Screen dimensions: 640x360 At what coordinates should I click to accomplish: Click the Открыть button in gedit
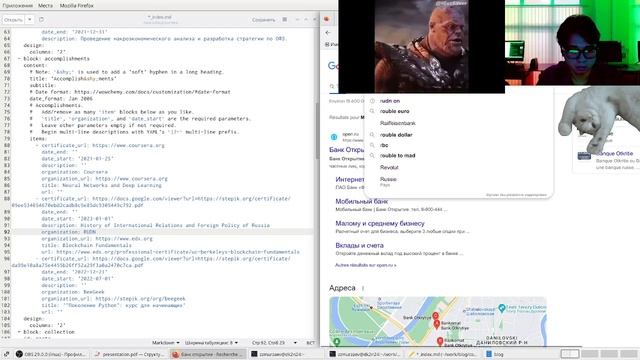(x=13, y=20)
